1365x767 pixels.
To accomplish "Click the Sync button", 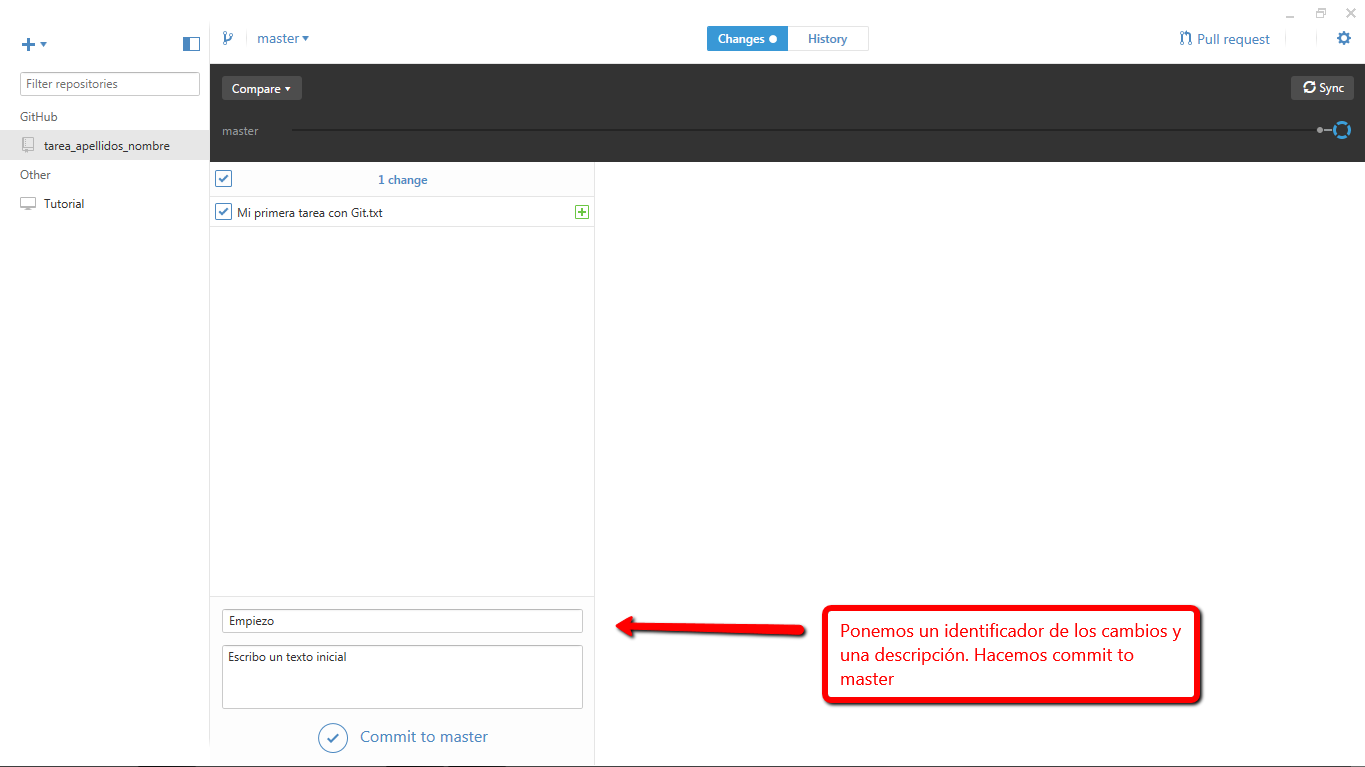I will 1323,88.
